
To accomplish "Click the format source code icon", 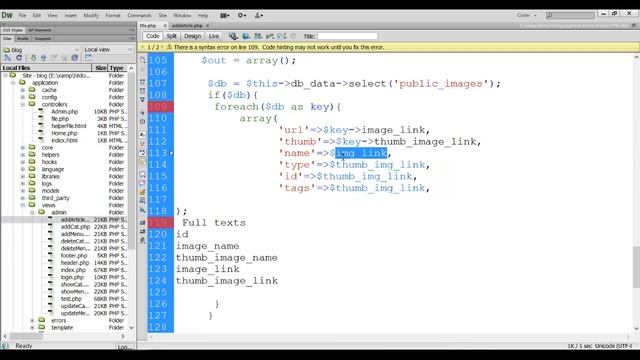I will [142, 240].
